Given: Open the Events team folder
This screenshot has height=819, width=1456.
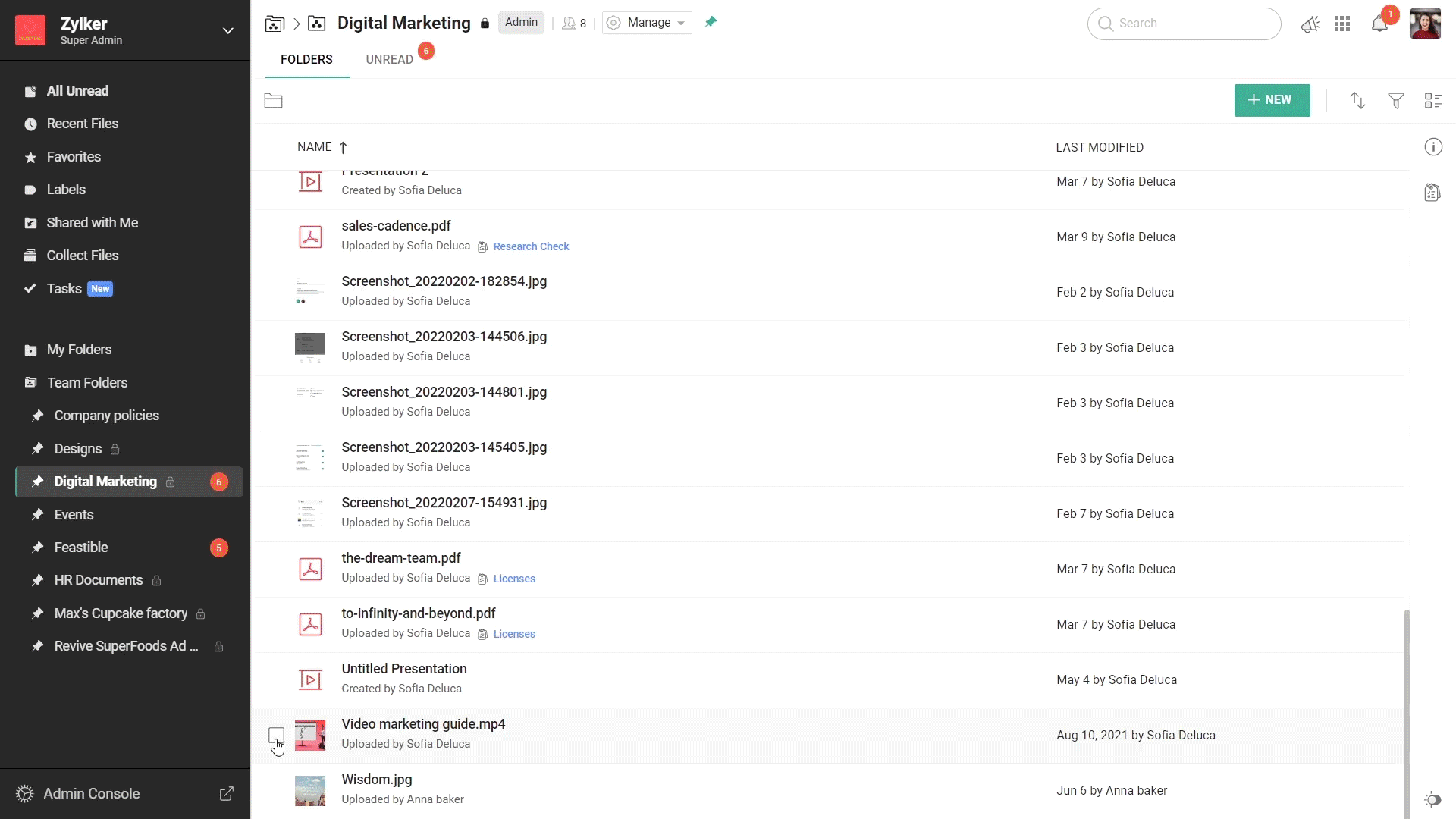Looking at the screenshot, I should tap(74, 515).
